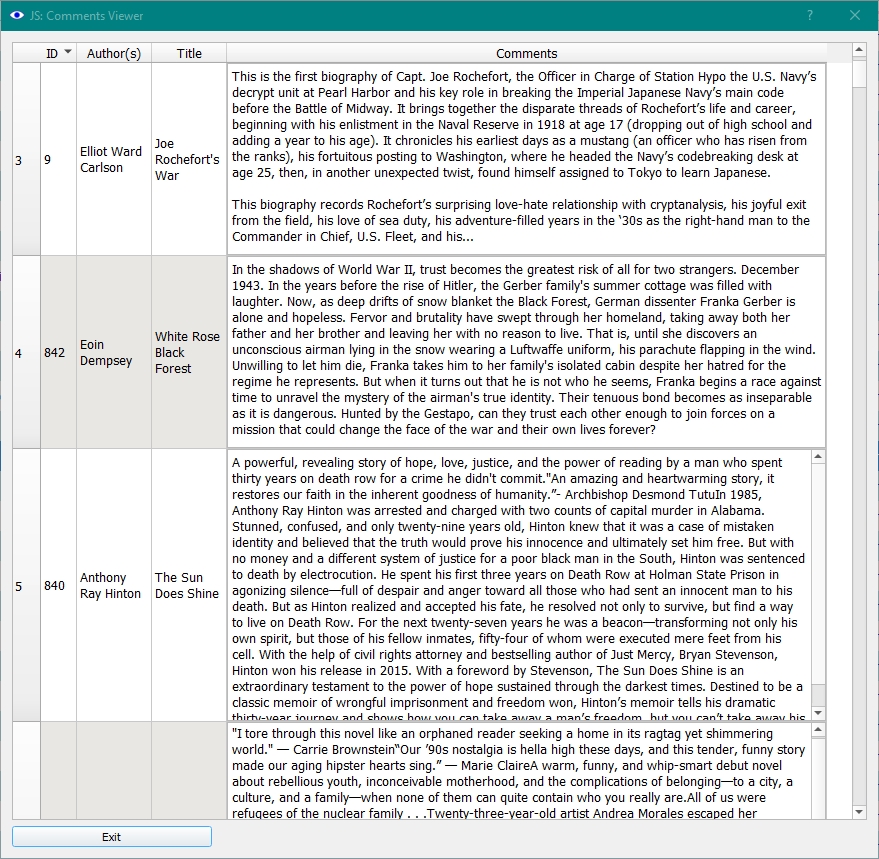Click the ID cell showing 9
The height and width of the screenshot is (859, 879).
point(58,160)
